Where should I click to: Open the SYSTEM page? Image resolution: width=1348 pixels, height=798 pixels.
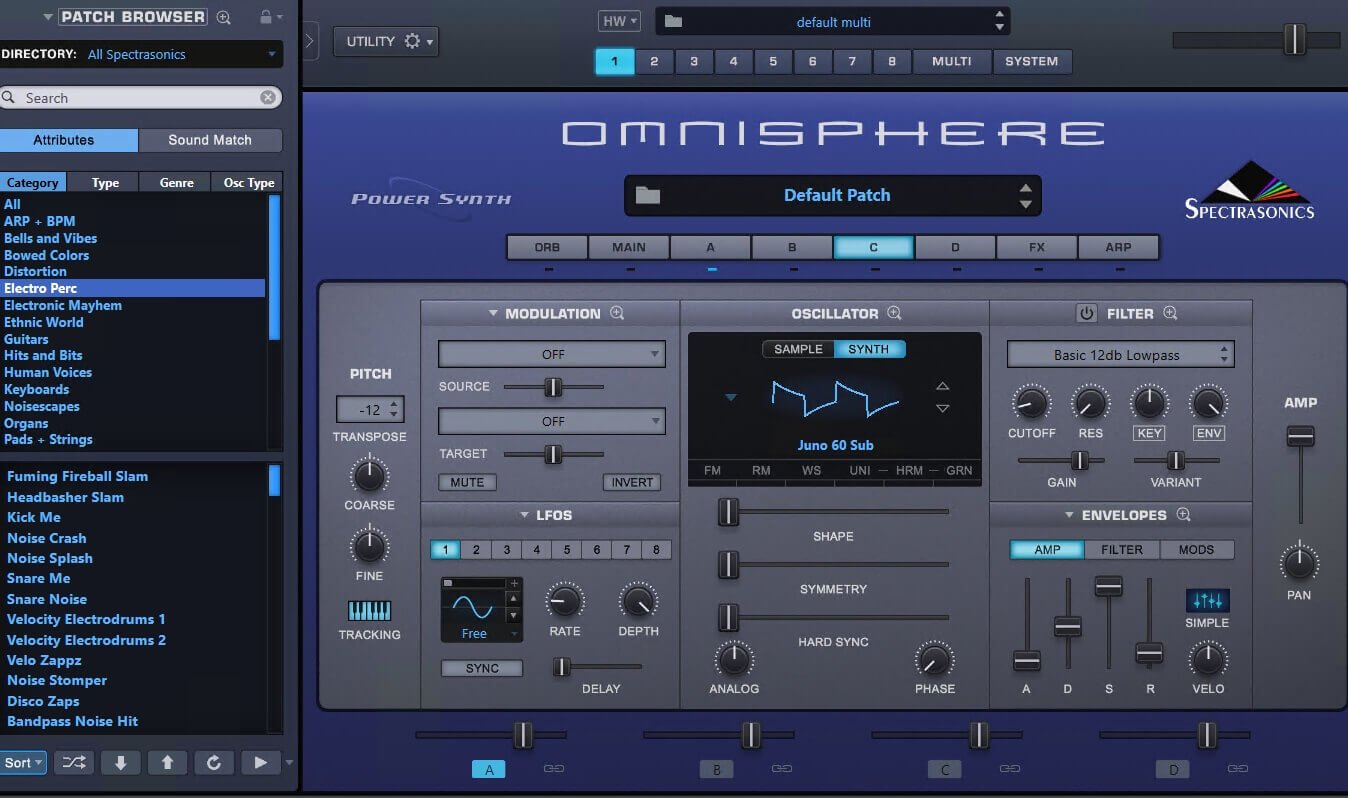point(1032,61)
